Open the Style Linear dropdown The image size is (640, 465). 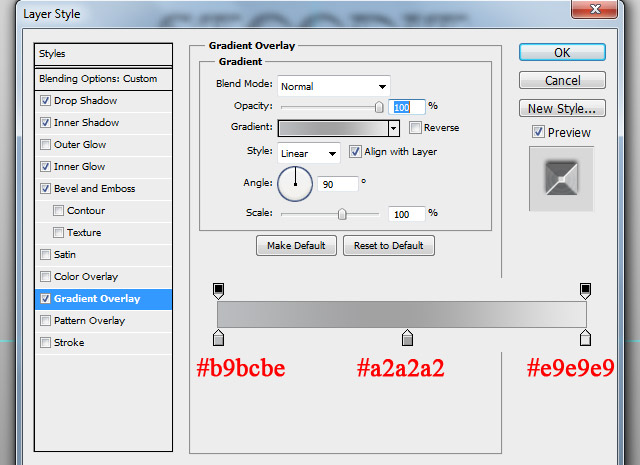click(x=309, y=154)
